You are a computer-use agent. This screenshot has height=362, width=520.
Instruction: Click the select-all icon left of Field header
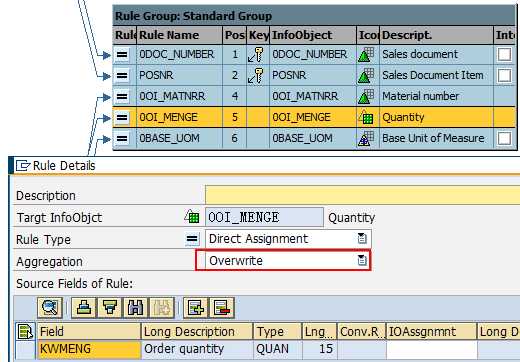pyautogui.click(x=25, y=332)
